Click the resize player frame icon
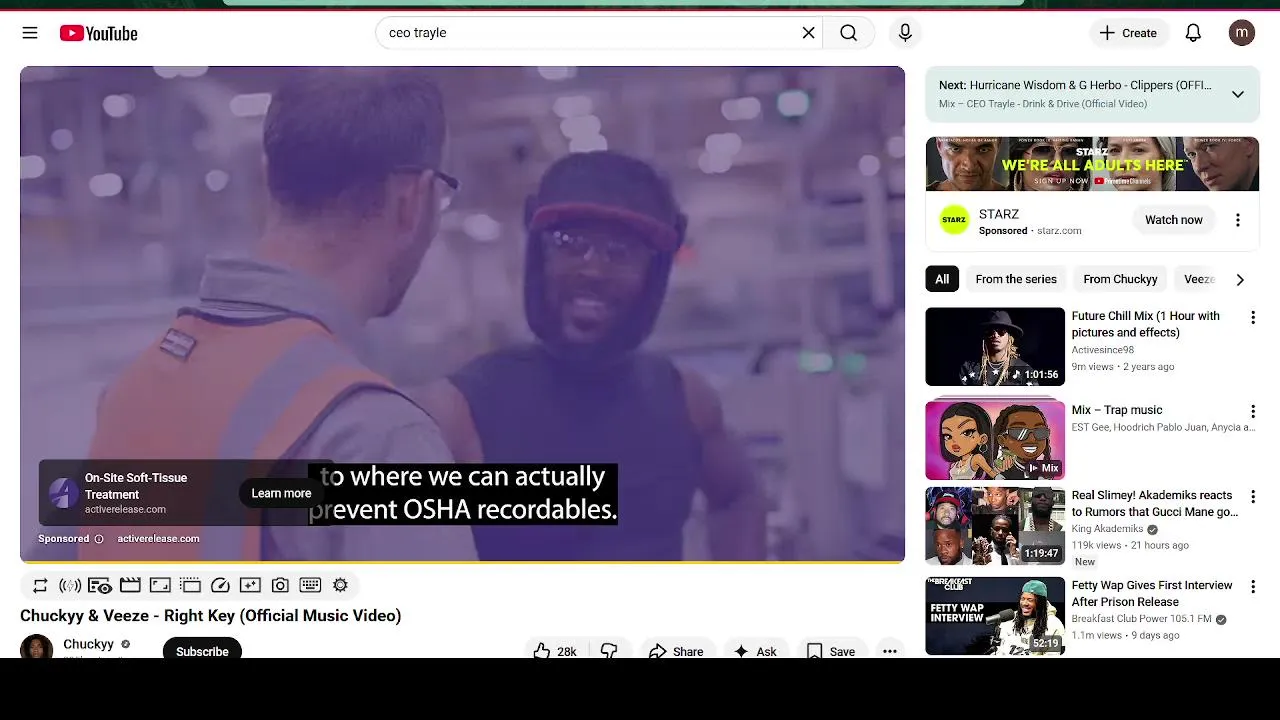Screen dimensions: 1280x720 [x=160, y=585]
